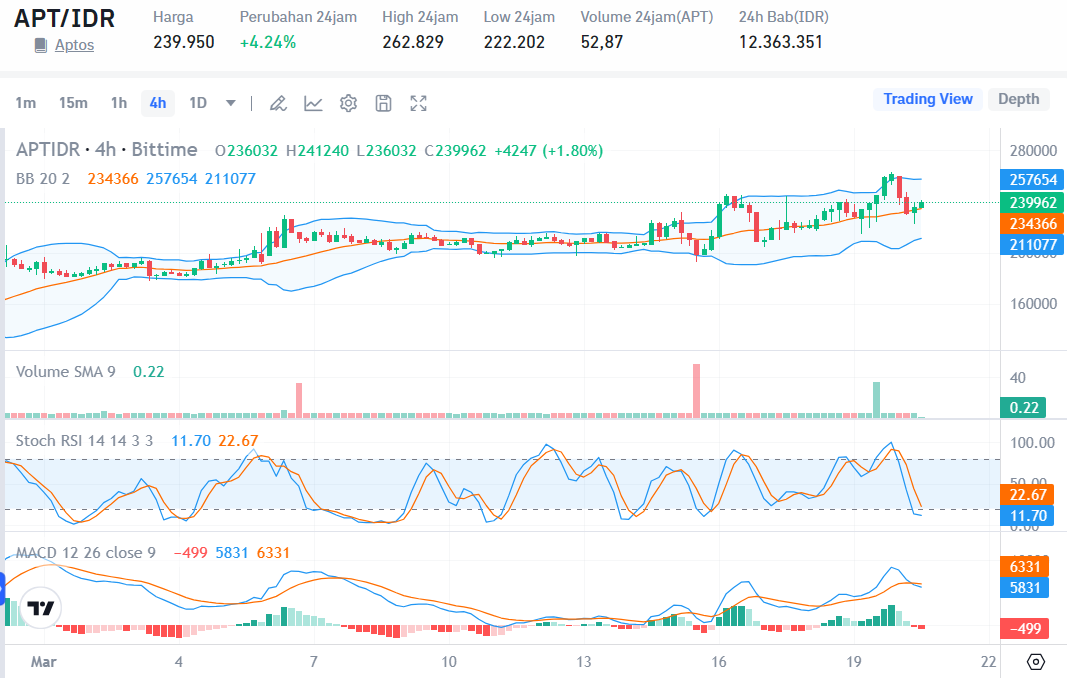Click the 234366 orange price label
This screenshot has height=678, width=1067.
(x=1032, y=224)
